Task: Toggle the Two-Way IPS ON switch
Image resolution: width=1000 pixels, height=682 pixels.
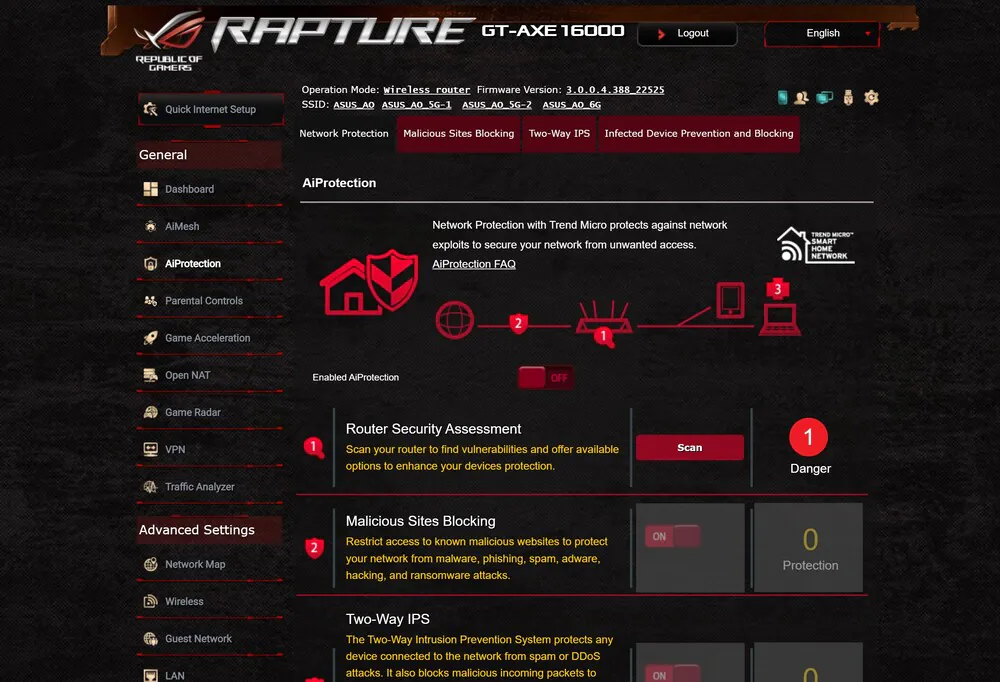Action: pos(672,673)
